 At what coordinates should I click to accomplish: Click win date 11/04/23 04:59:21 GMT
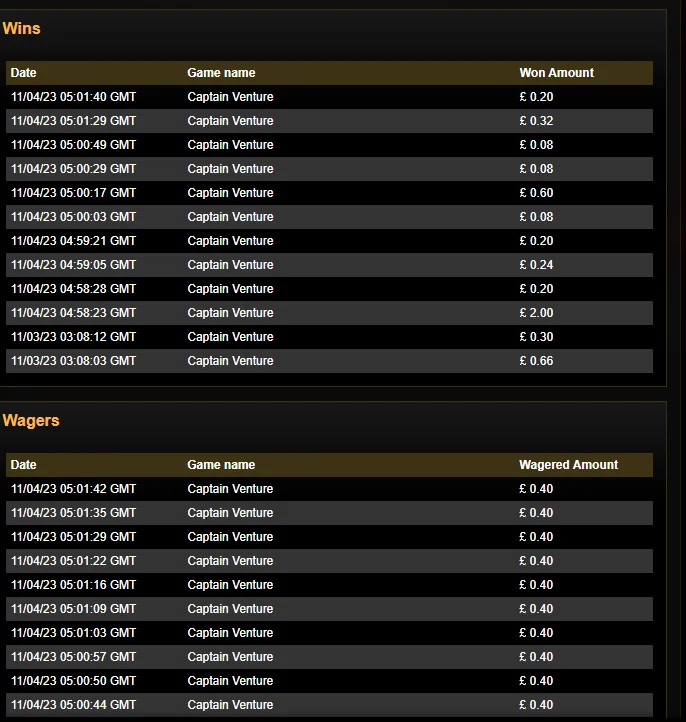[74, 240]
